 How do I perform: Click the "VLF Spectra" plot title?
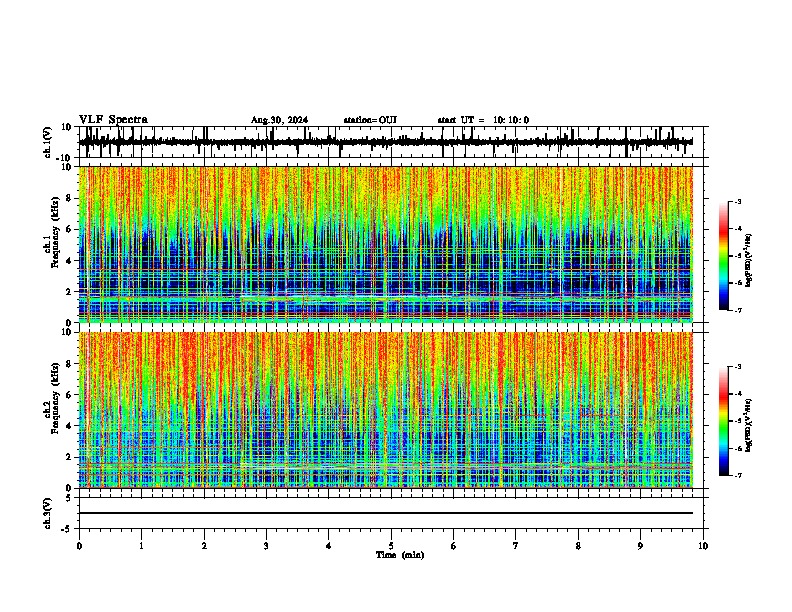(x=113, y=120)
